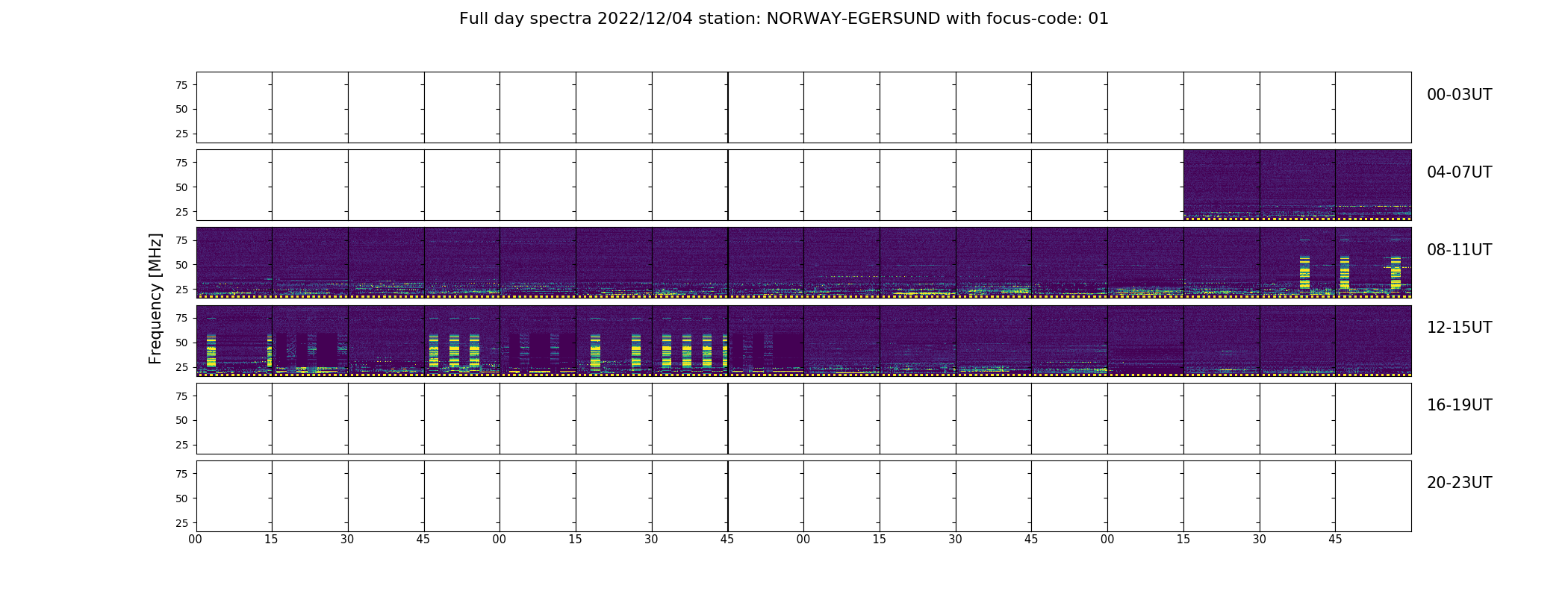Click the 50 tick of the 00-03UT row
This screenshot has height=597, width=1568.
coord(181,109)
